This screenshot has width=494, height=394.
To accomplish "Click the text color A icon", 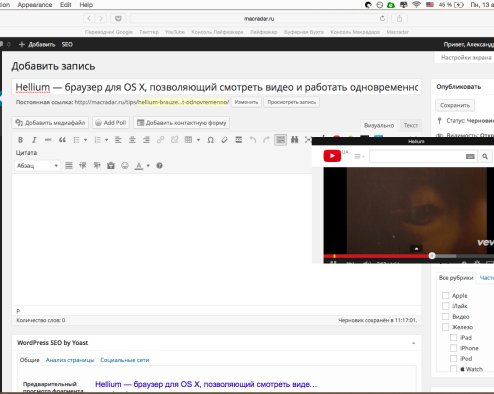I will pyautogui.click(x=139, y=166).
